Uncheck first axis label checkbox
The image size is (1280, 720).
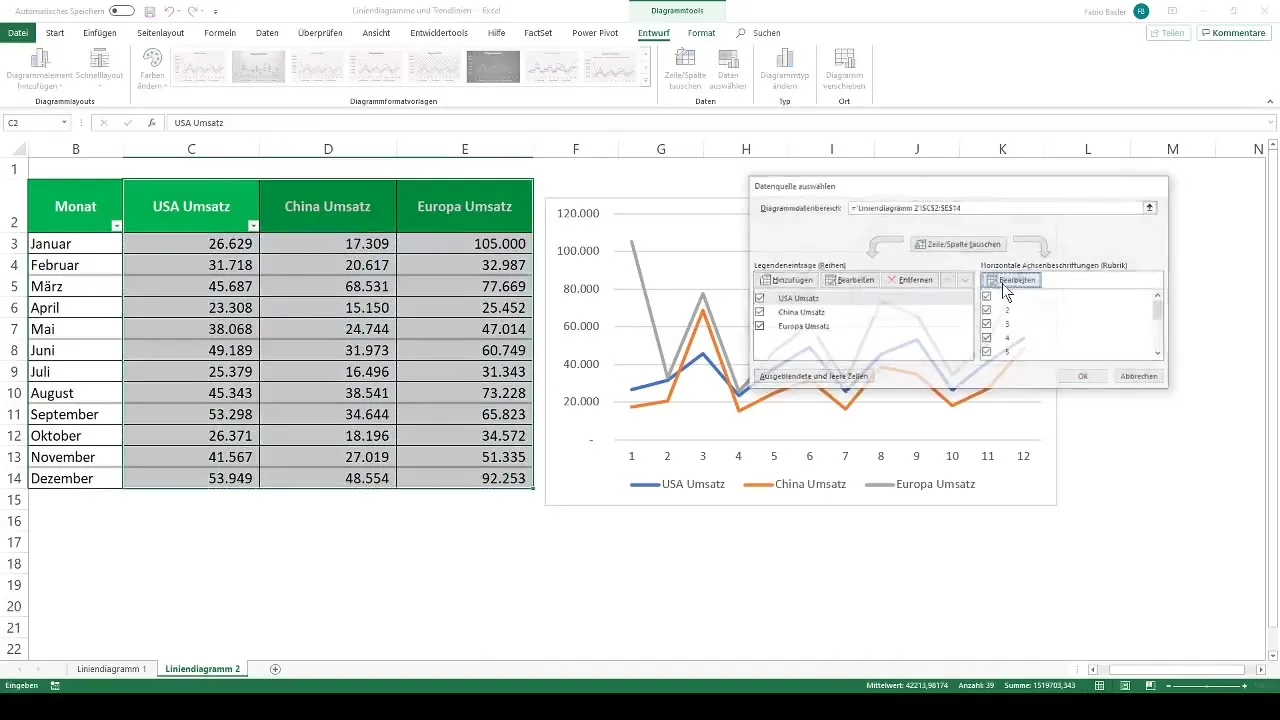coord(987,296)
